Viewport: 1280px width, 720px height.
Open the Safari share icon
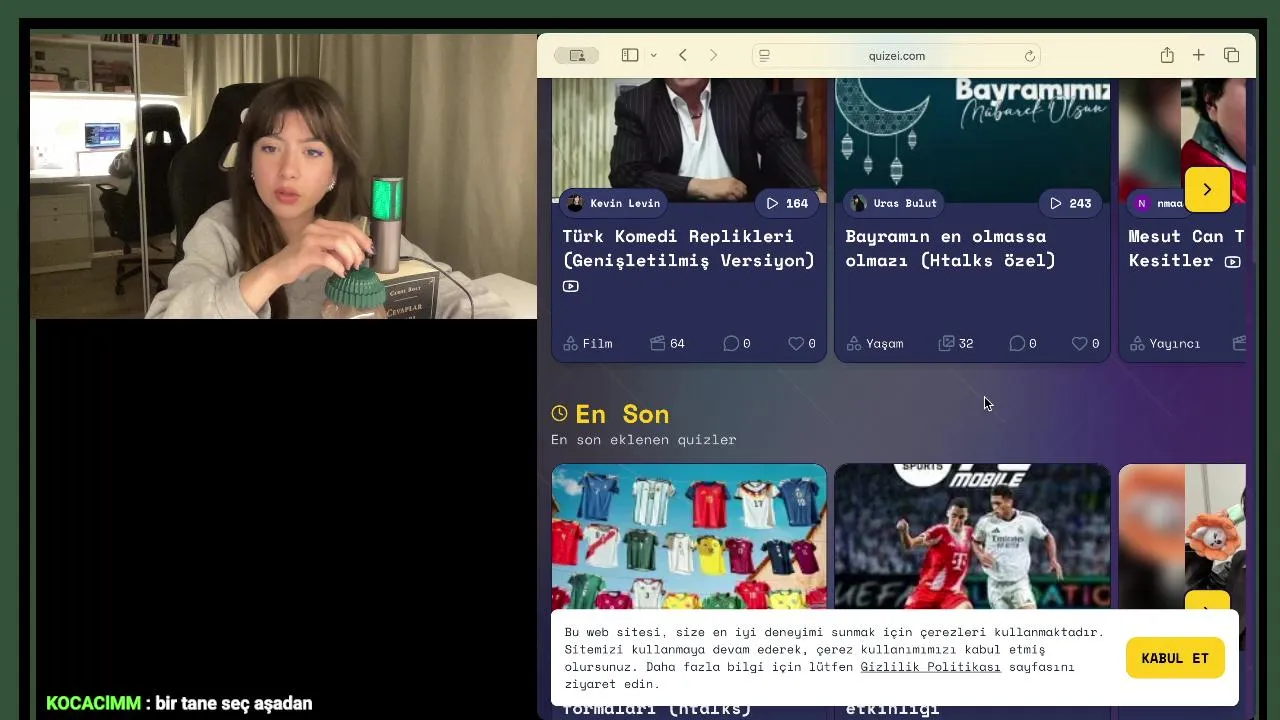point(1167,56)
